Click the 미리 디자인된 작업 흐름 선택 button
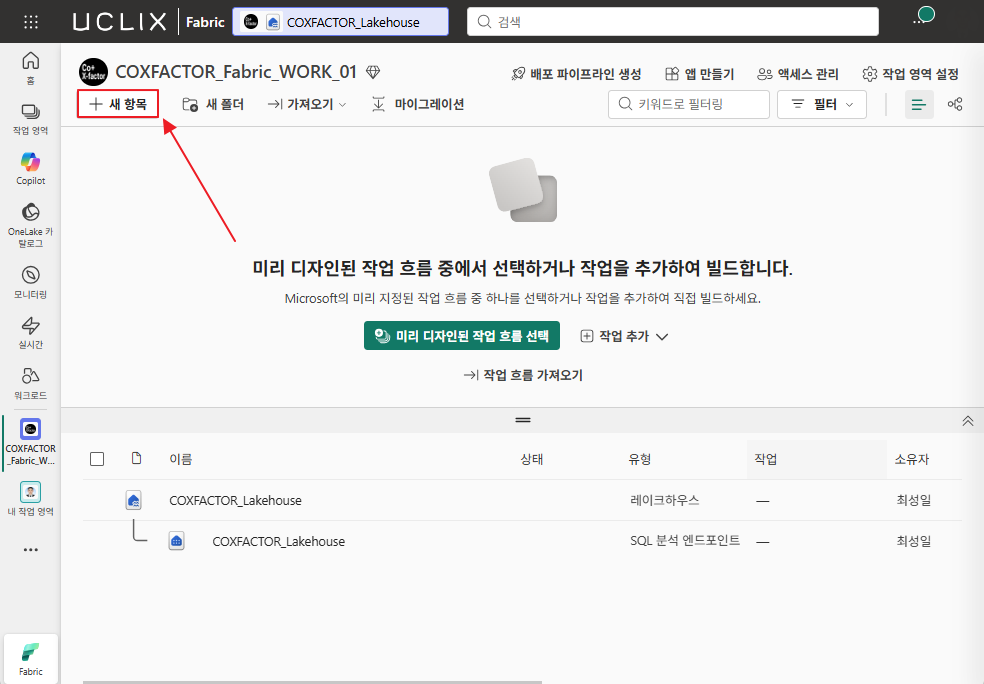The image size is (984, 684). 462,336
